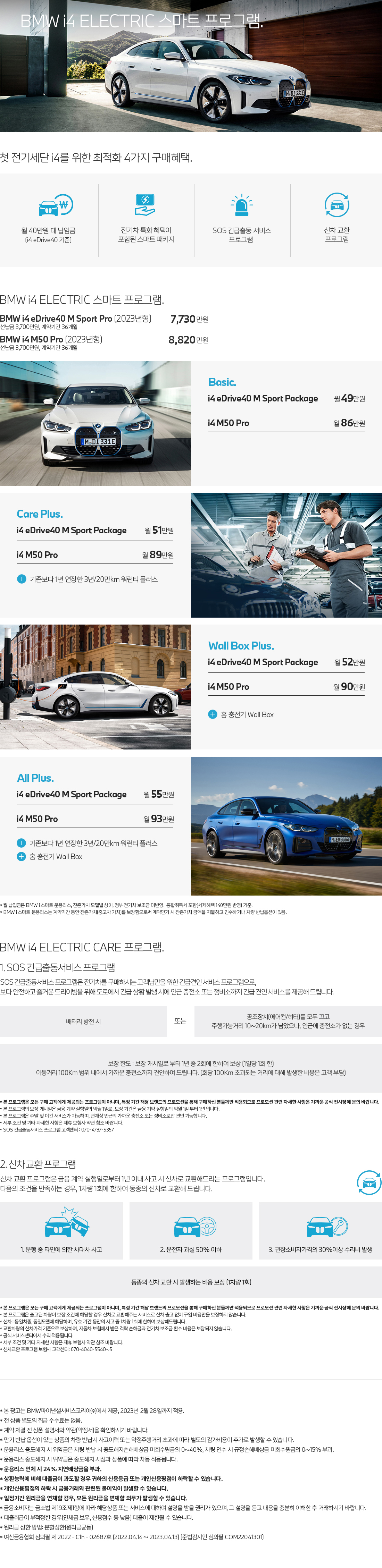Click the plus icon beside Care Plus warranty
This screenshot has width=382, height=1568.
point(21,579)
